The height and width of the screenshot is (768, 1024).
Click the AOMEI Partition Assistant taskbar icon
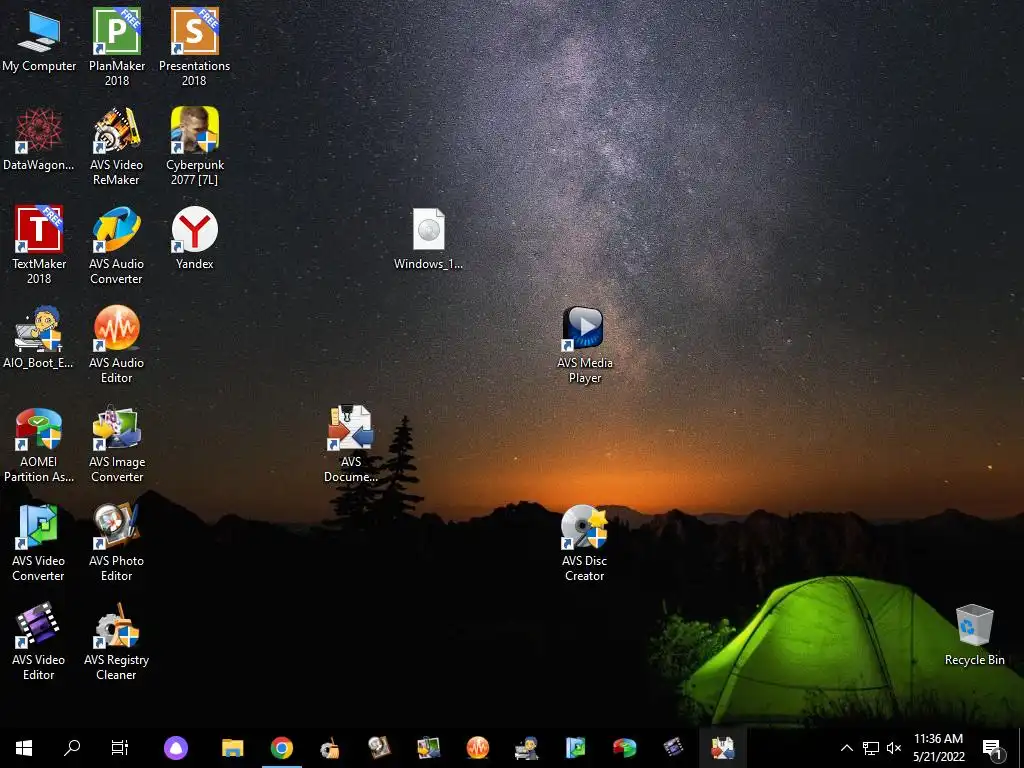click(x=624, y=748)
